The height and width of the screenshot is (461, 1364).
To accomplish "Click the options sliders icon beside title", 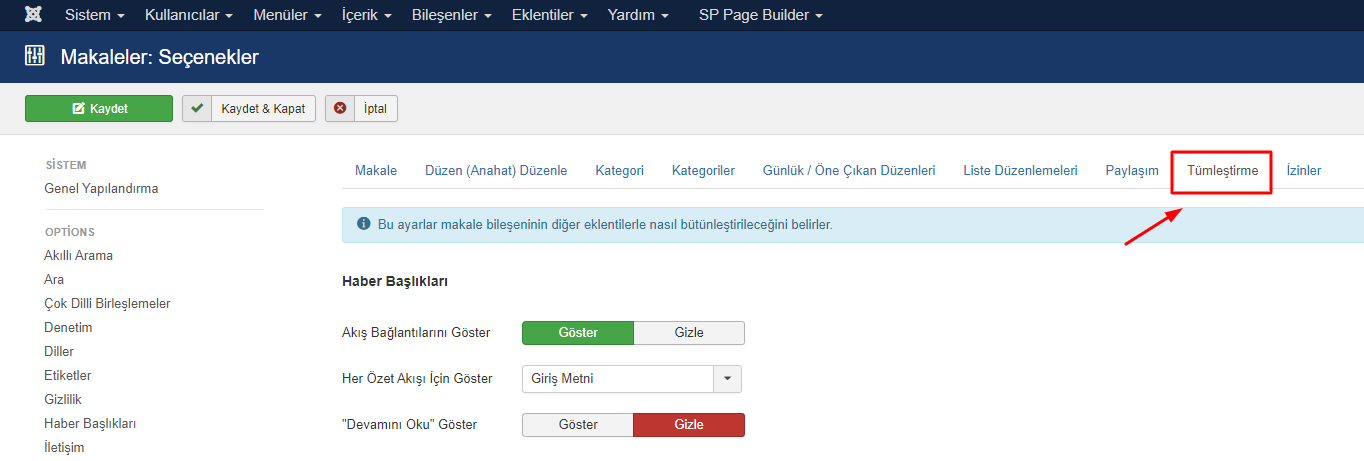I will 35,57.
